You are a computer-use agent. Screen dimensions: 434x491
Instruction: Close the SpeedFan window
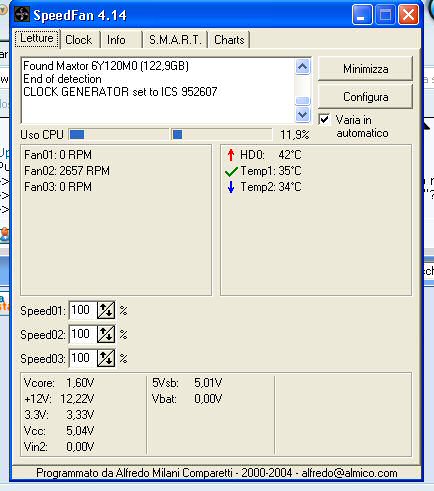[x=409, y=15]
